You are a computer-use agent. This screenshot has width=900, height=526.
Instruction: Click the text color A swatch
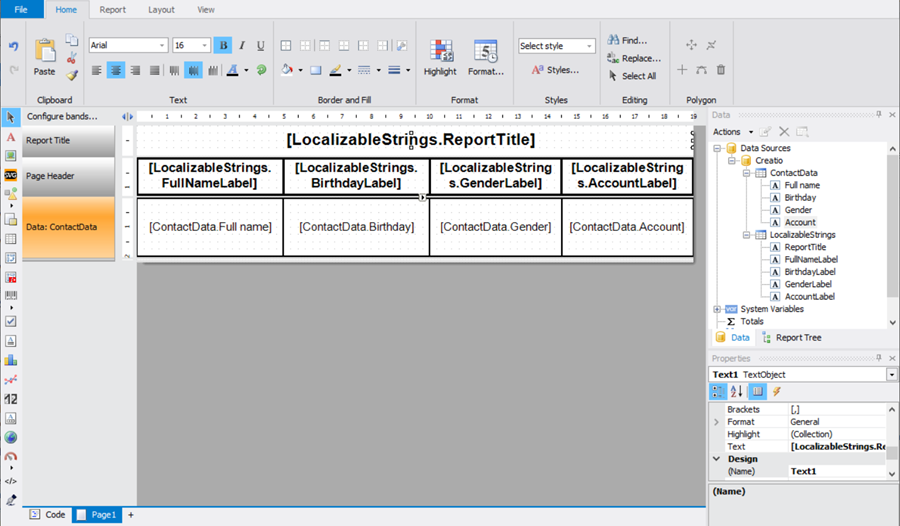[x=232, y=70]
